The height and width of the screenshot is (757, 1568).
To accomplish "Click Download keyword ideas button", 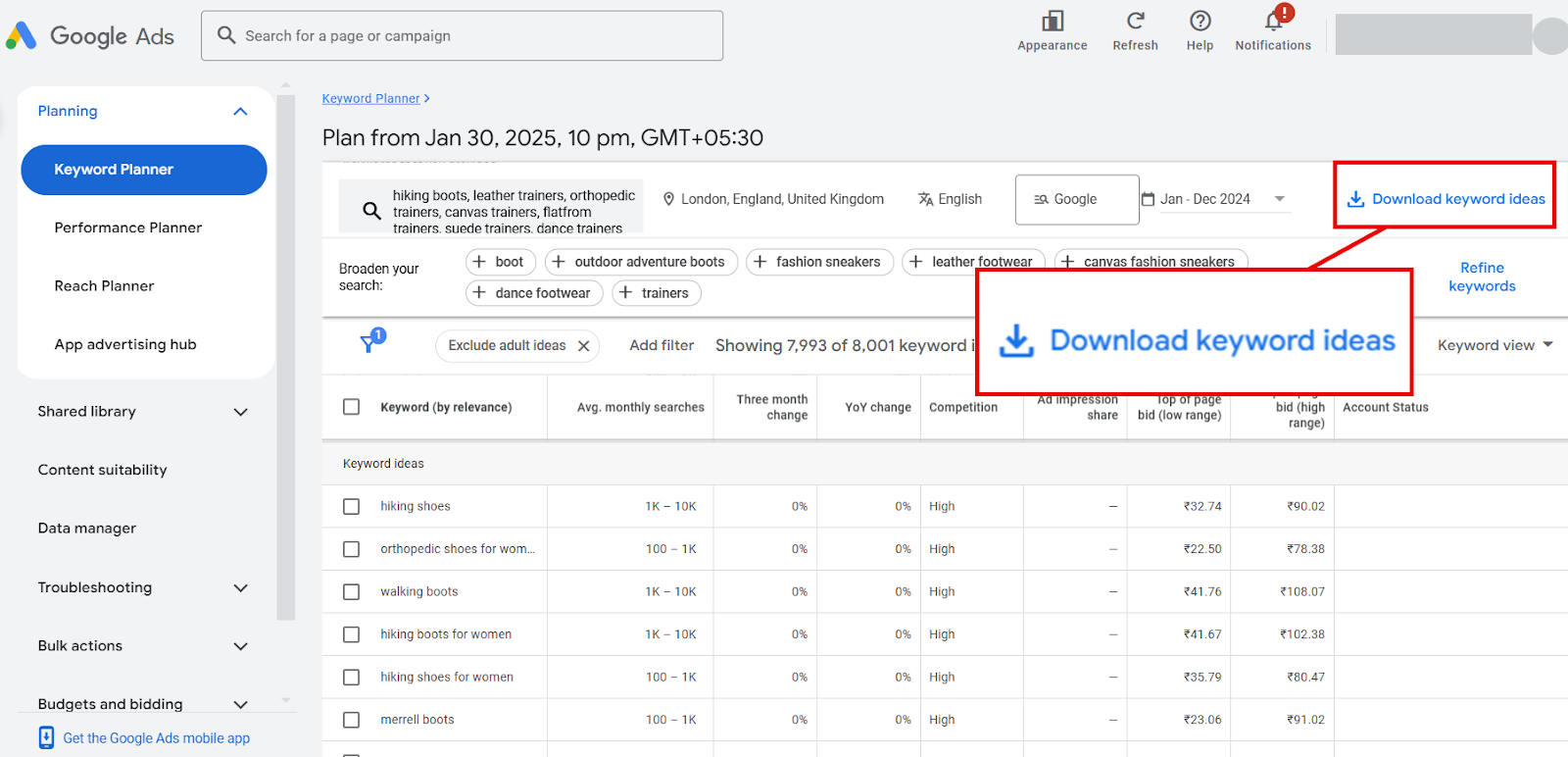I will (x=1445, y=199).
